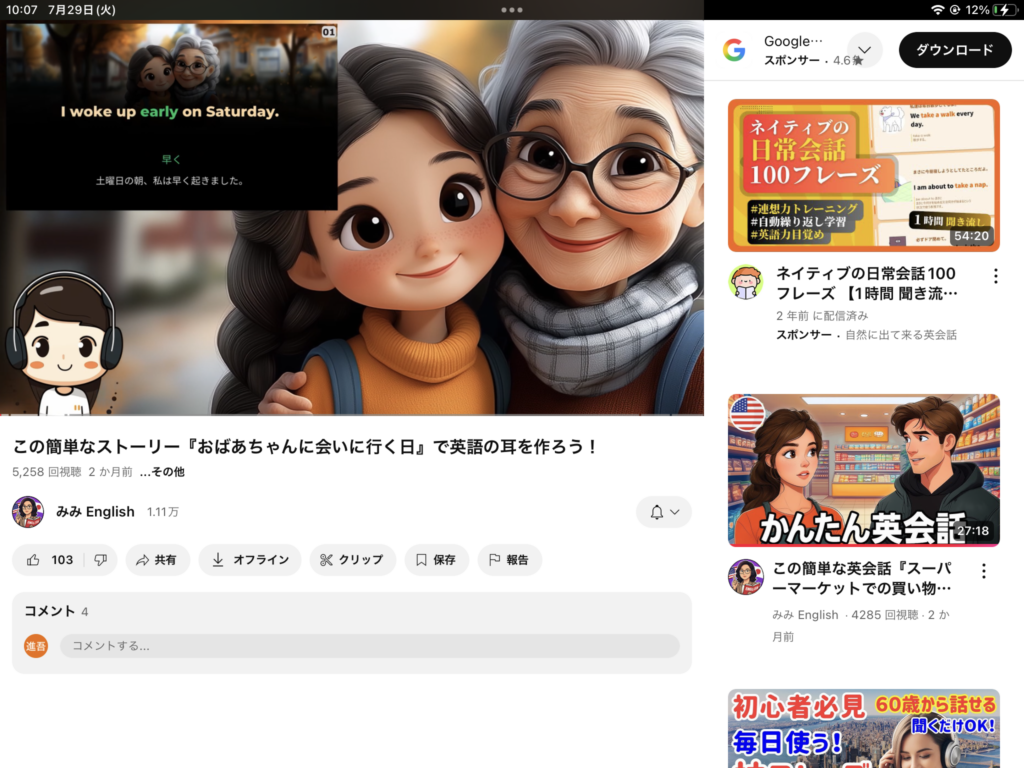
Task: Click the comment input field
Action: [x=369, y=646]
